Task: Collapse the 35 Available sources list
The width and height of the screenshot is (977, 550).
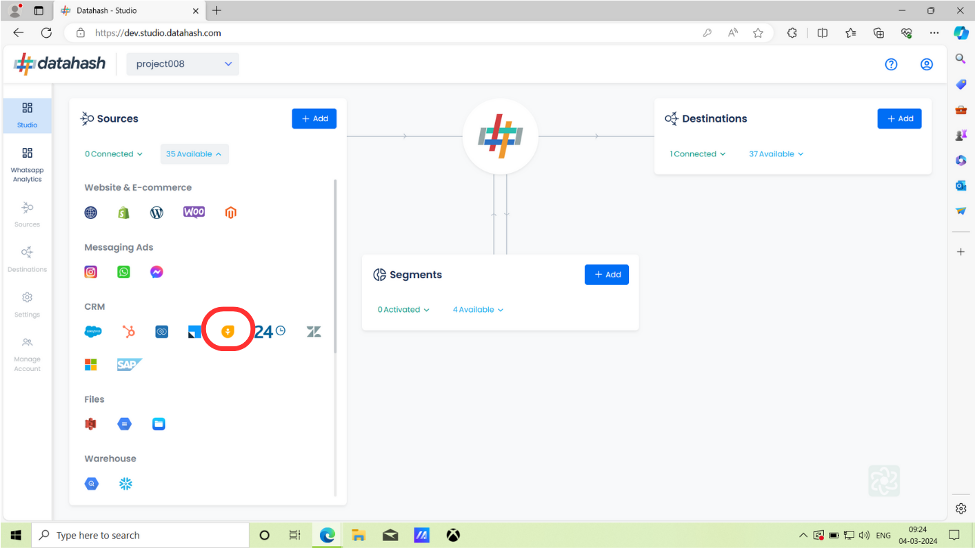Action: (194, 154)
